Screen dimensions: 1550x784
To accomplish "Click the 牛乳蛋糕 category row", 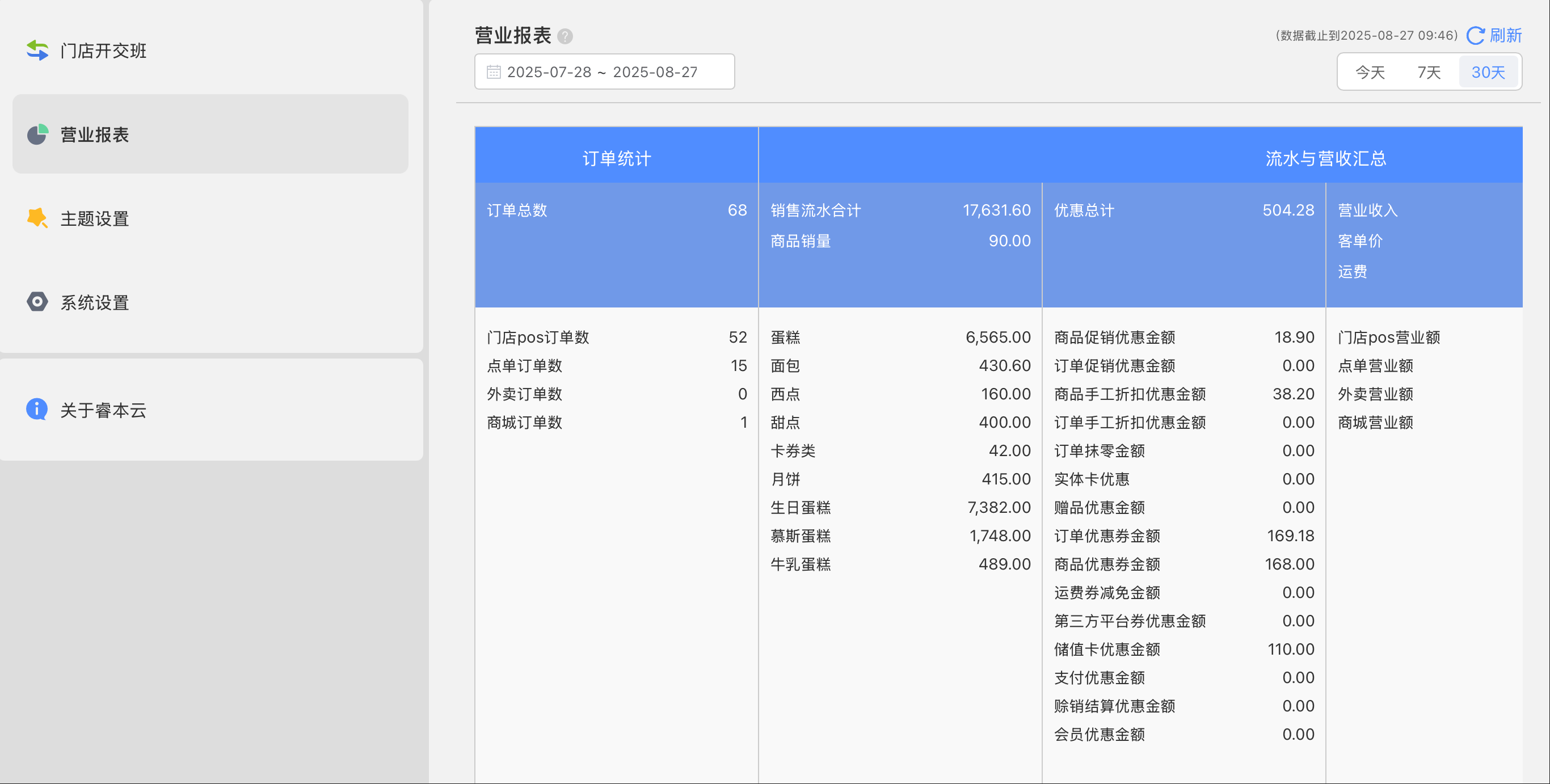I will [900, 564].
